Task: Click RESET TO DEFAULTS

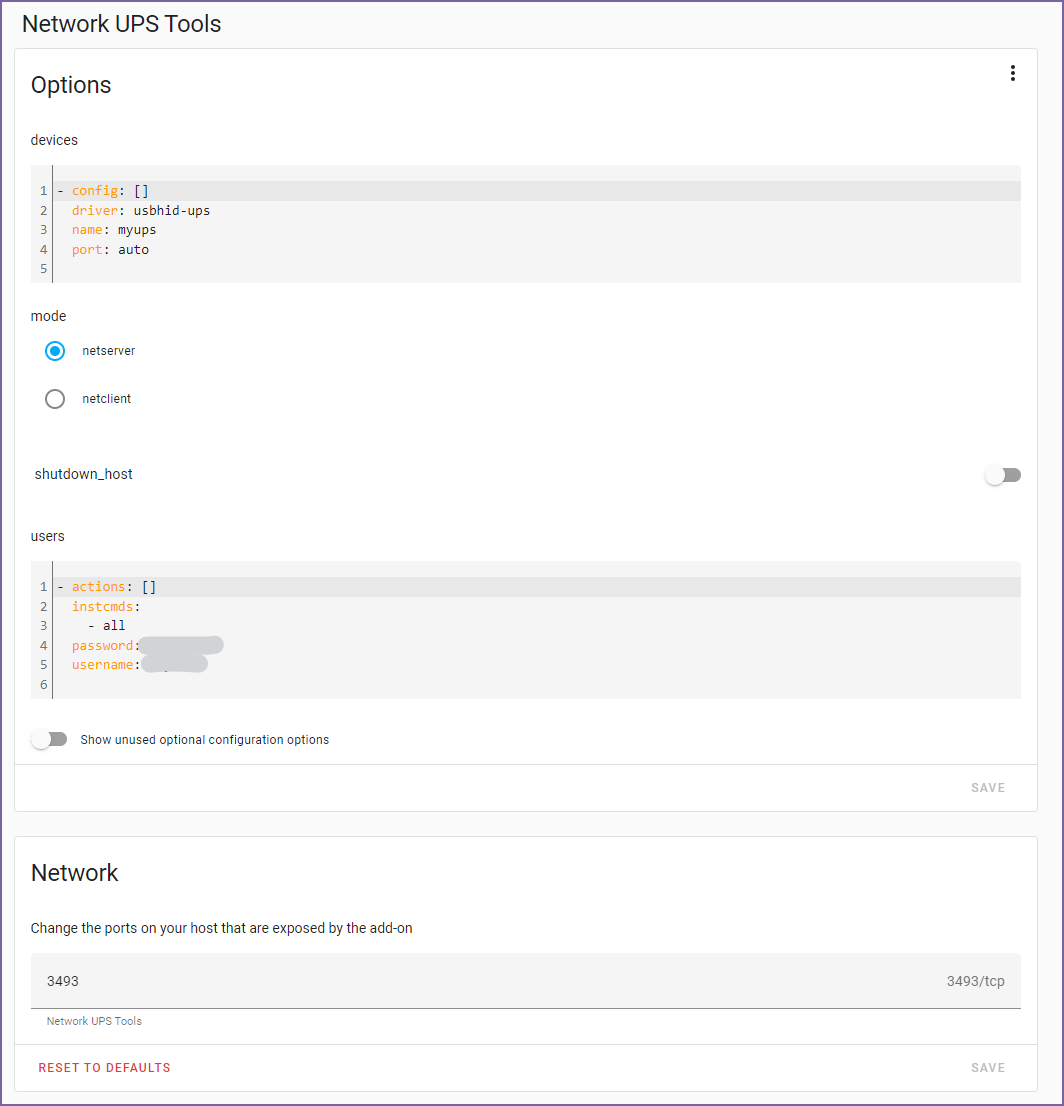Action: point(104,1067)
